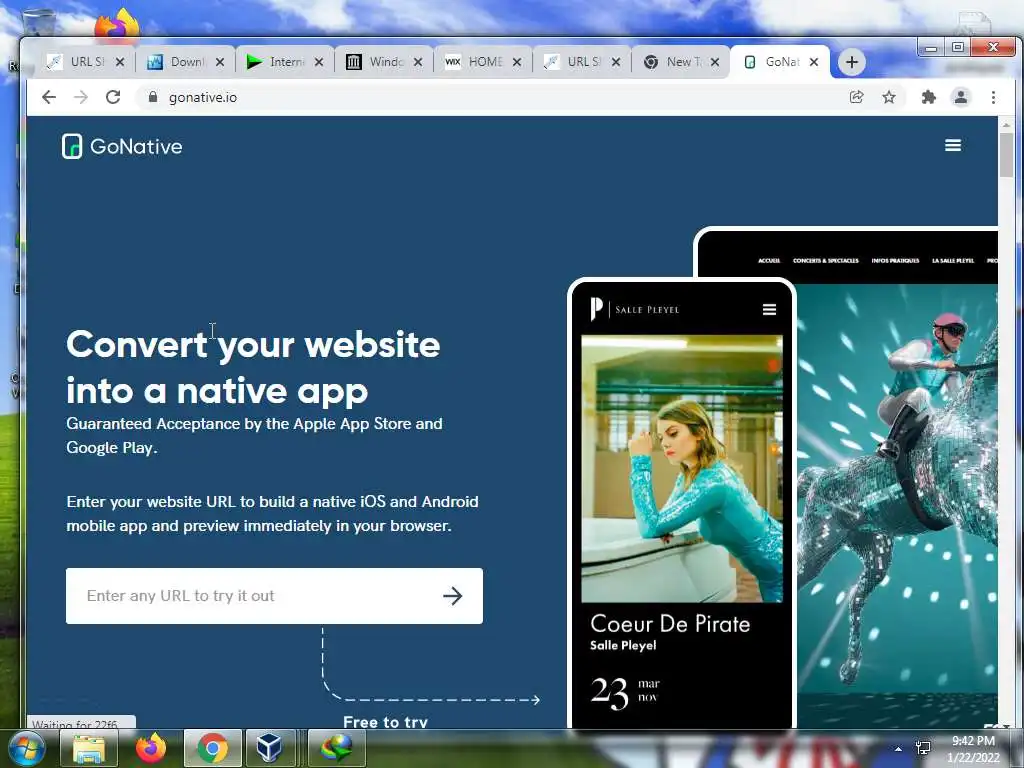
Task: Open Windows Start button
Action: (x=26, y=748)
